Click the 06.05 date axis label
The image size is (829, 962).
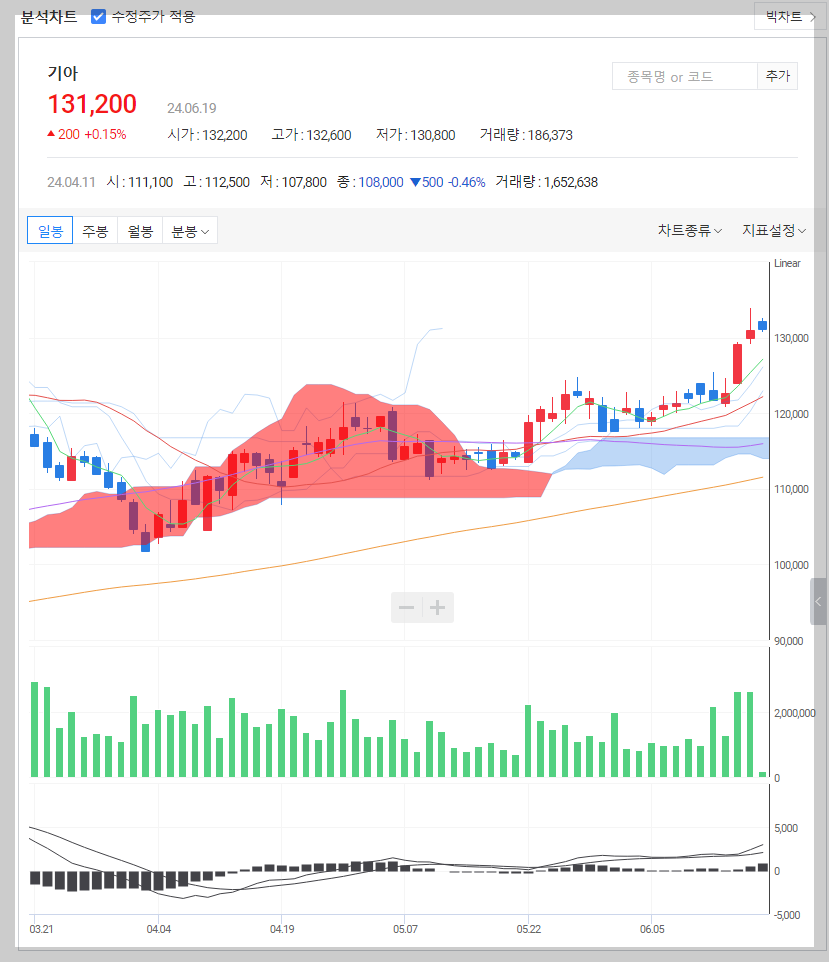[x=652, y=929]
